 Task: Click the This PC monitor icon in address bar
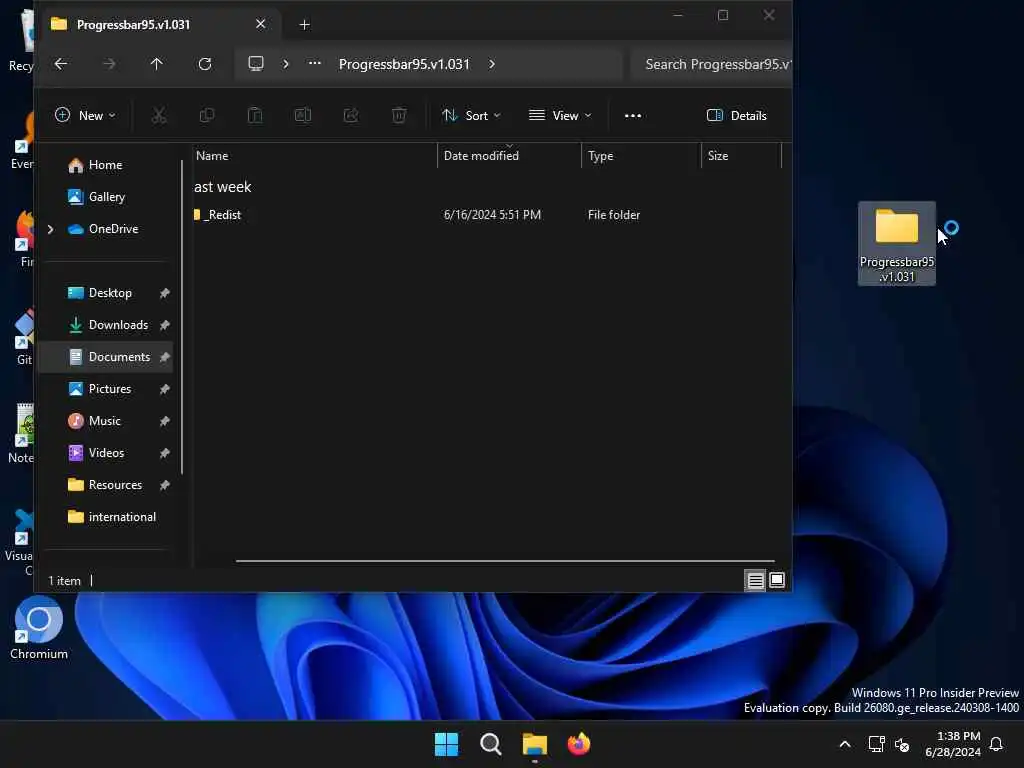point(256,64)
